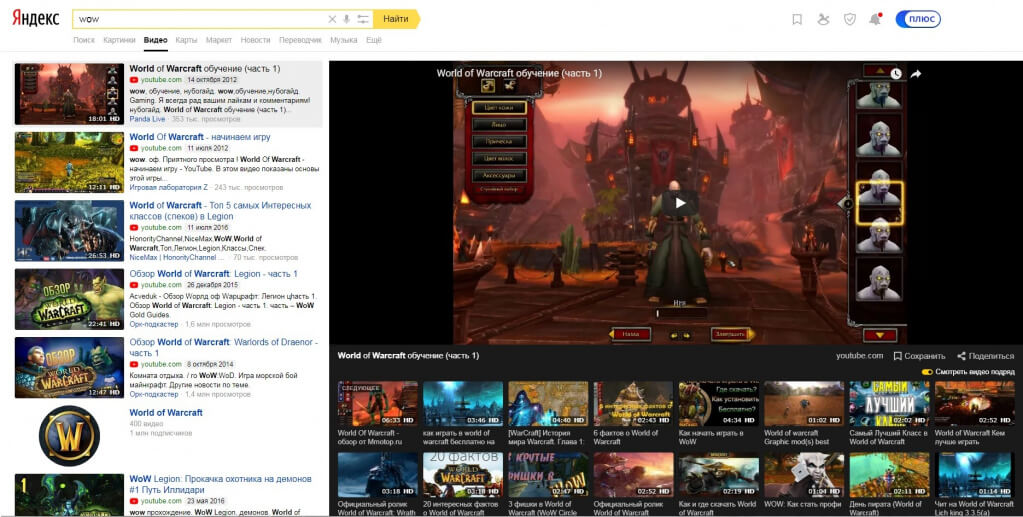Switch to the Картинки tab
1023x517 pixels.
pyautogui.click(x=119, y=40)
